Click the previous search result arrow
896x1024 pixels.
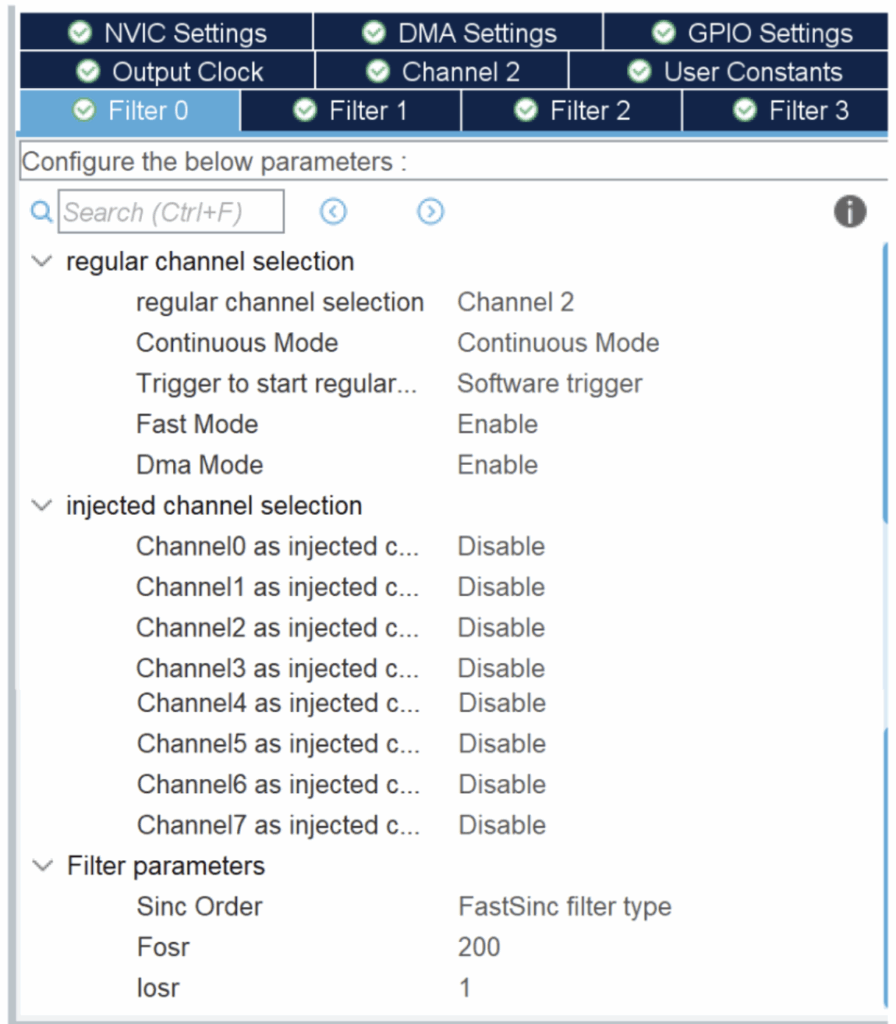[333, 212]
